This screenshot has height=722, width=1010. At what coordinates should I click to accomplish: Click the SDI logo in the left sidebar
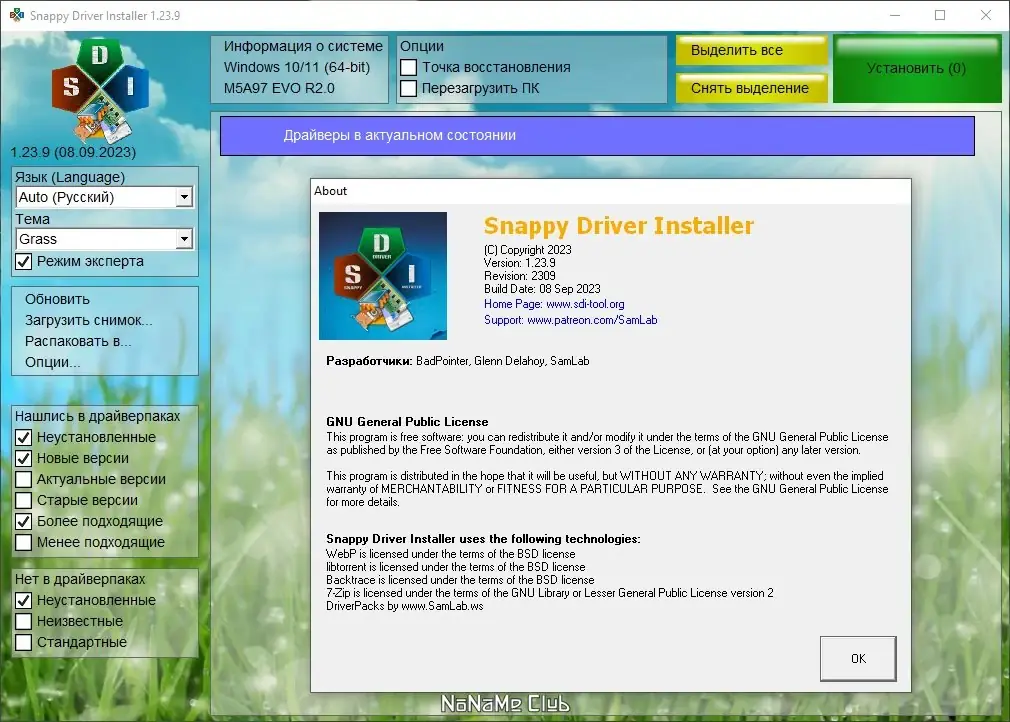(x=99, y=85)
